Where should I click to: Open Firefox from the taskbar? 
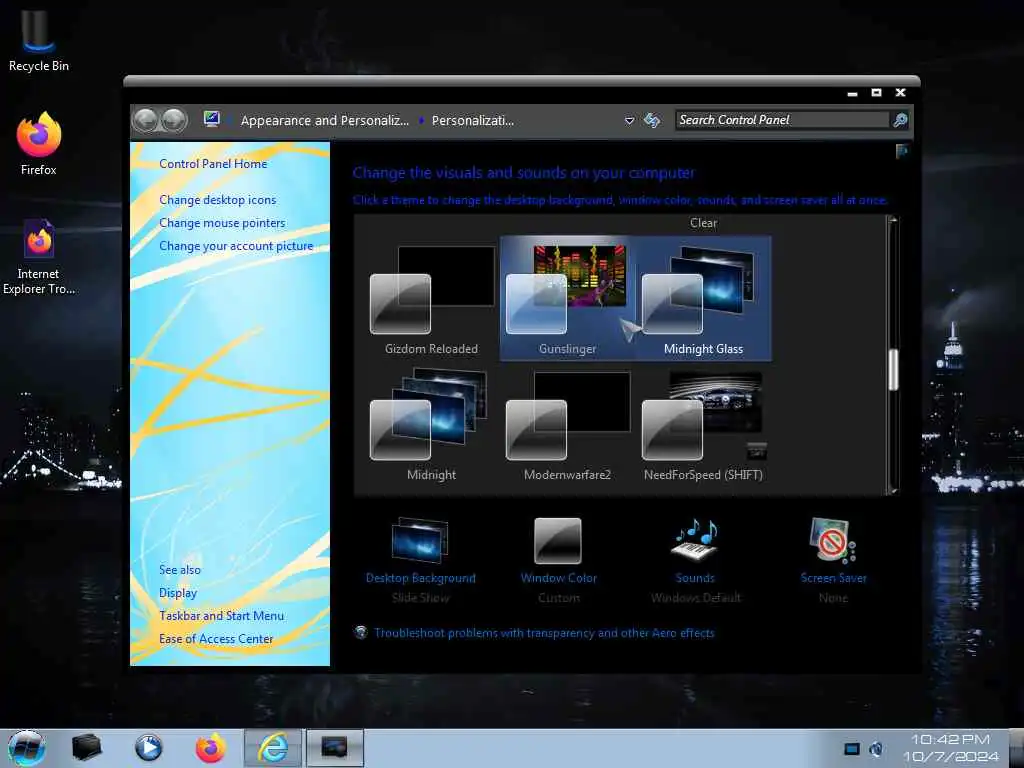click(210, 748)
